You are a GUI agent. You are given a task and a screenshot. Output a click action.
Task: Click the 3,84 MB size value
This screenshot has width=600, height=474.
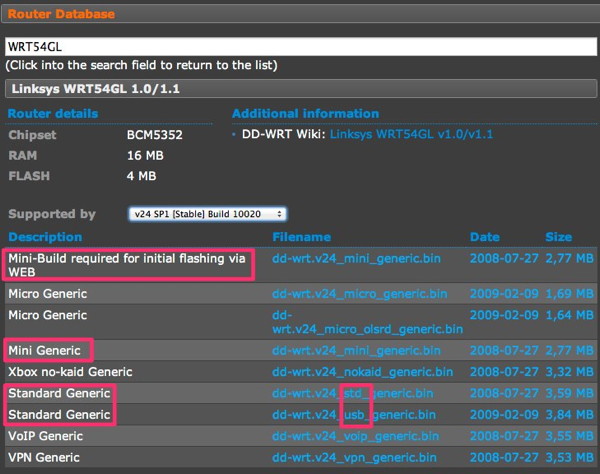(569, 415)
